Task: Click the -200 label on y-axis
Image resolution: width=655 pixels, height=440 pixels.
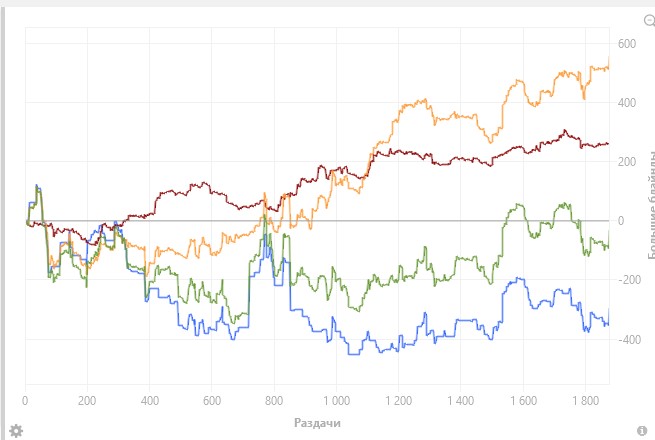Action: (629, 280)
